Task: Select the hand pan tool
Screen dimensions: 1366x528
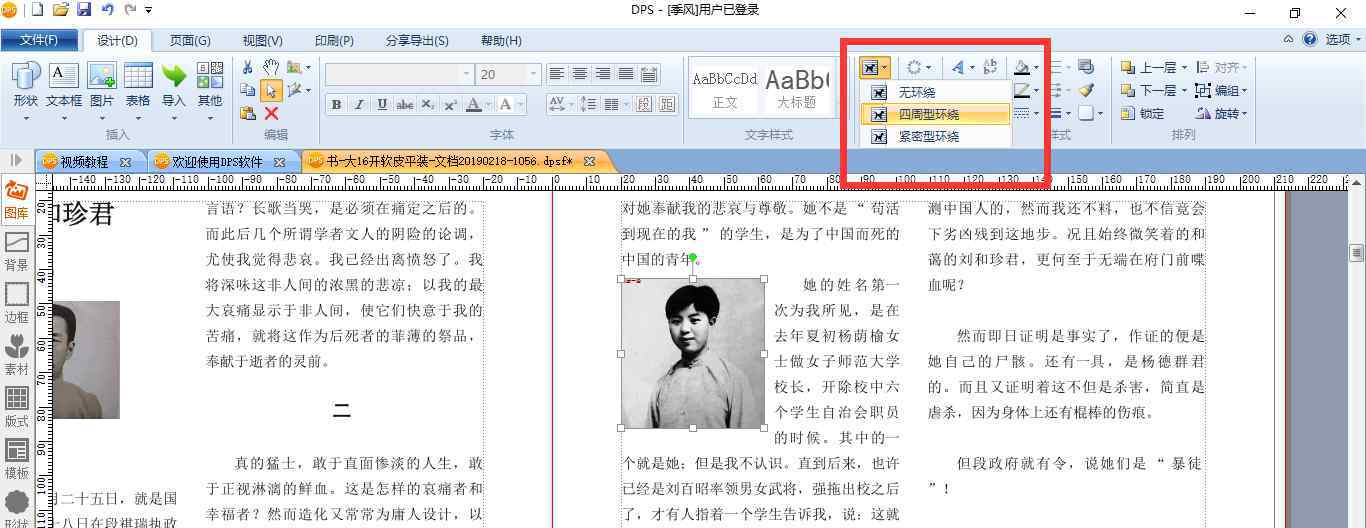Action: (x=270, y=67)
